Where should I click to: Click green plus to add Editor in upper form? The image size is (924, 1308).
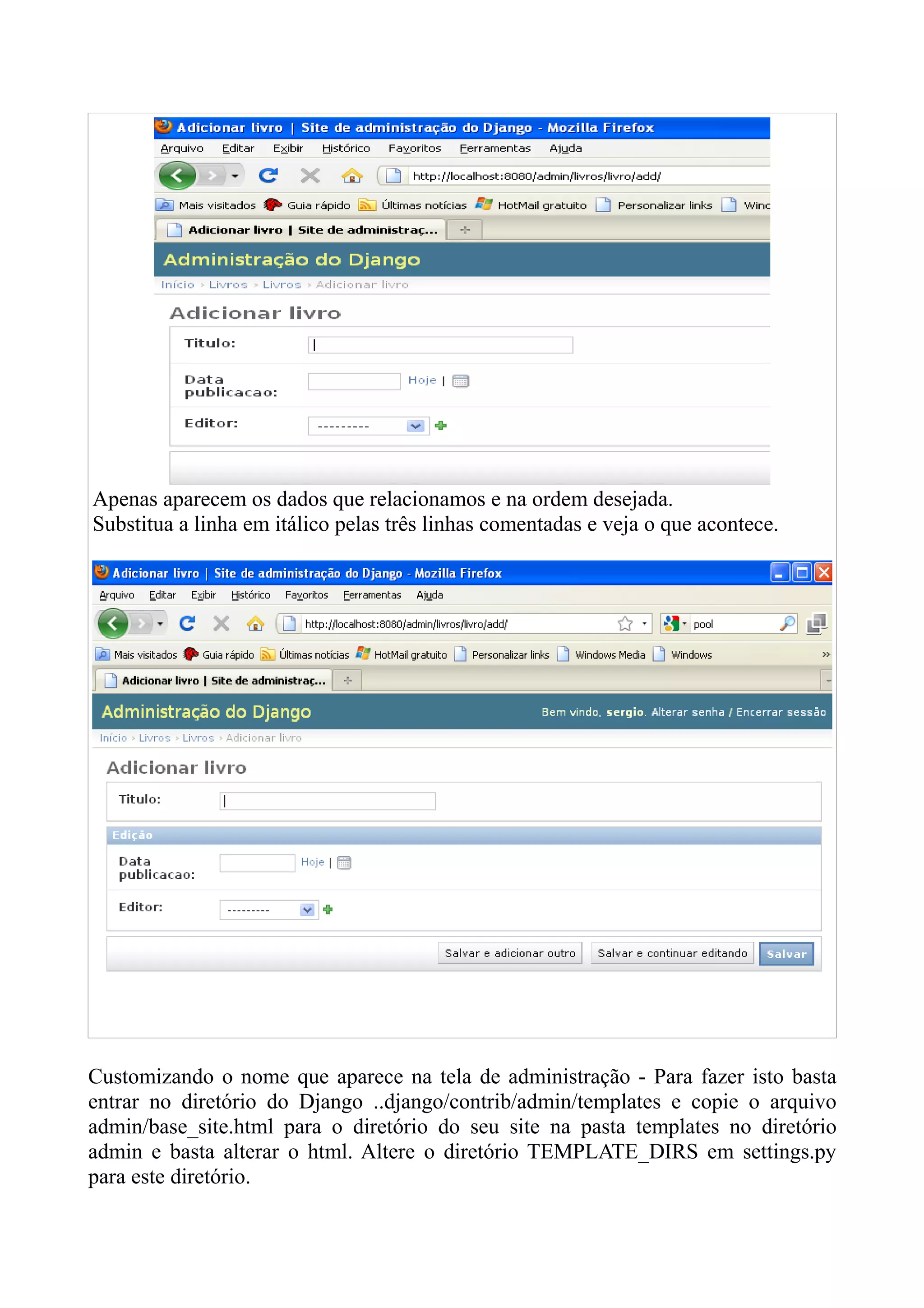tap(441, 426)
